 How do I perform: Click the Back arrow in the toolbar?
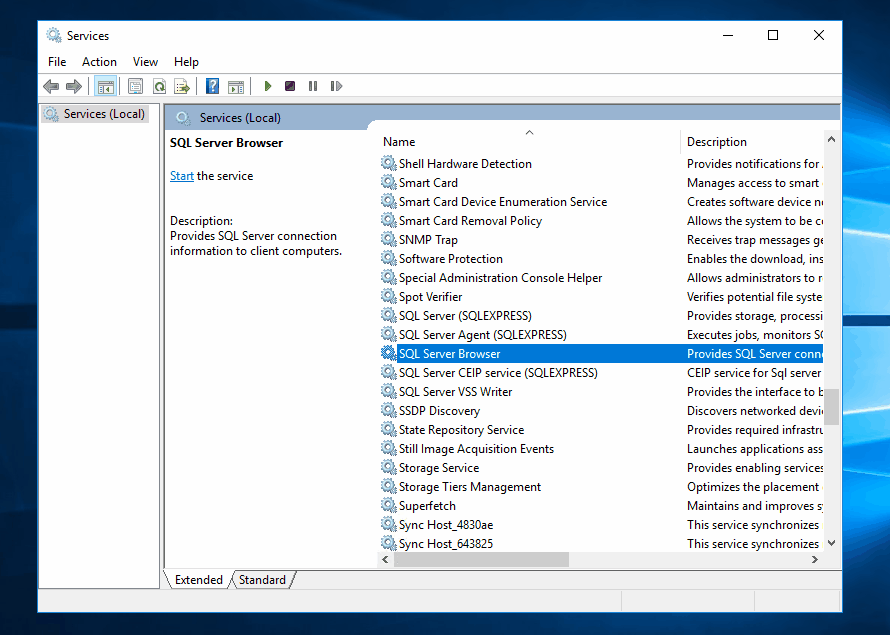(51, 87)
